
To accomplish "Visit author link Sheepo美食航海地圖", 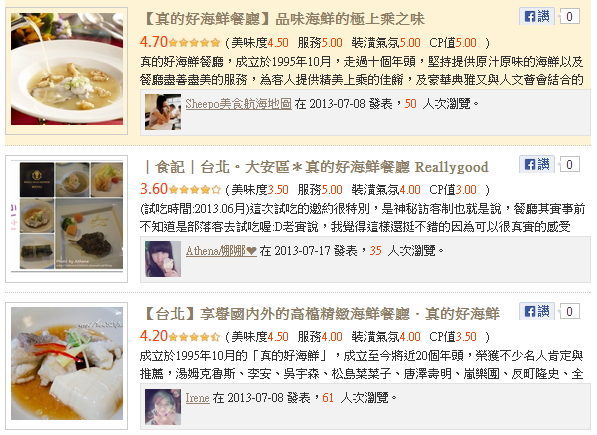I will tap(239, 104).
